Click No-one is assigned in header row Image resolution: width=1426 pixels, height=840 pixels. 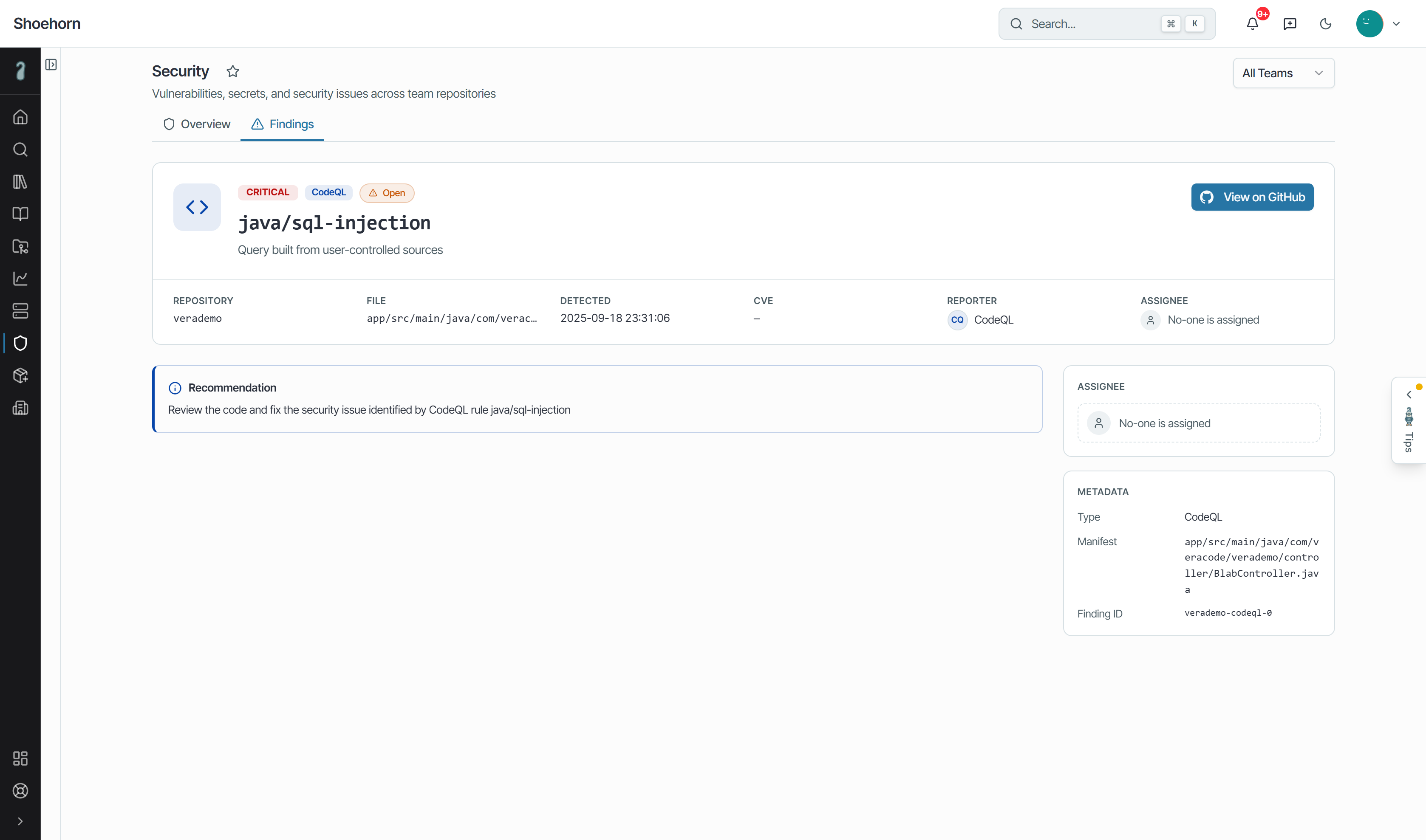(1213, 320)
